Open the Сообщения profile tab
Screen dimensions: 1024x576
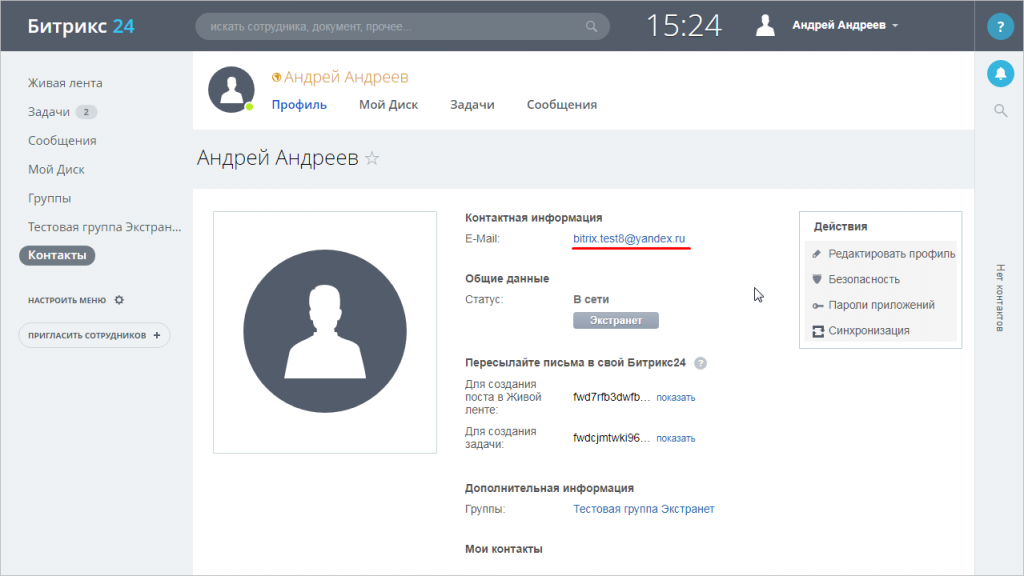562,104
